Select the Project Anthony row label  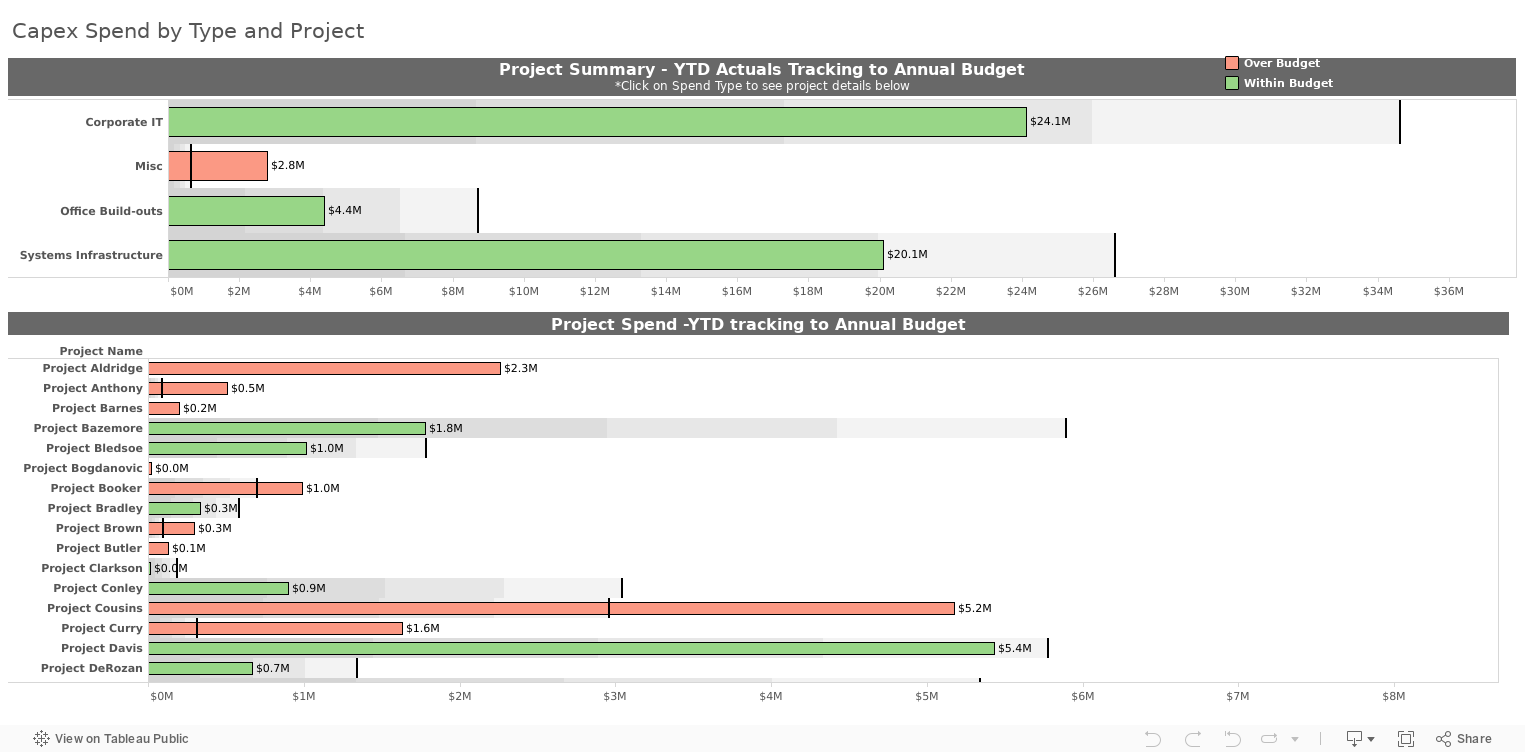pos(93,388)
